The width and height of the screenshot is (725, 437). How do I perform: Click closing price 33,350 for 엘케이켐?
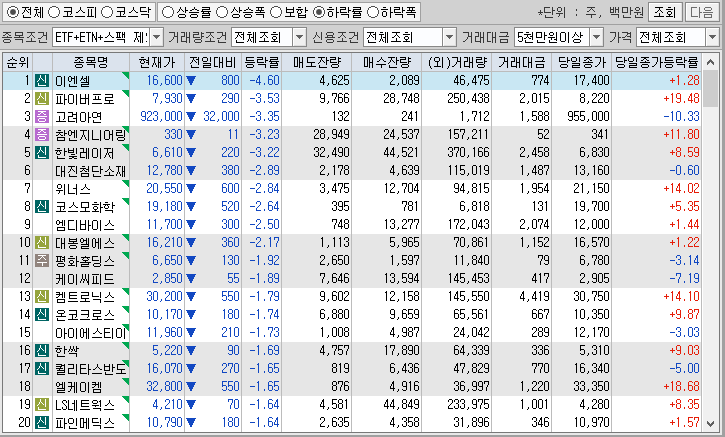pyautogui.click(x=591, y=387)
